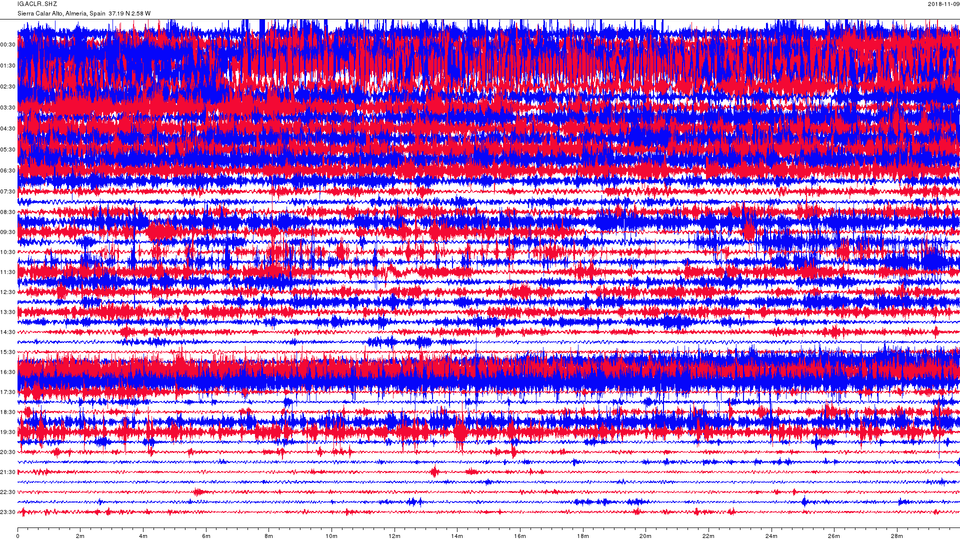The width and height of the screenshot is (960, 540).
Task: Click the 0 tick label on the minute axis
Action: pyautogui.click(x=18, y=536)
